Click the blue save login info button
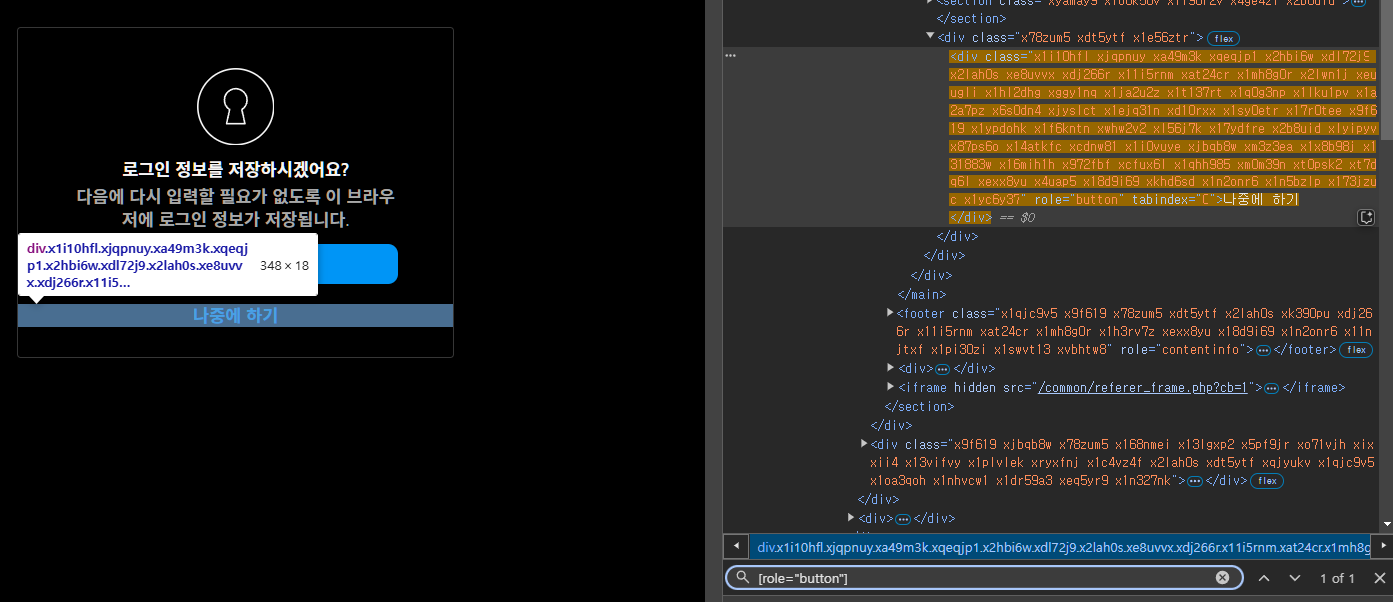This screenshot has width=1393, height=602. (358, 264)
